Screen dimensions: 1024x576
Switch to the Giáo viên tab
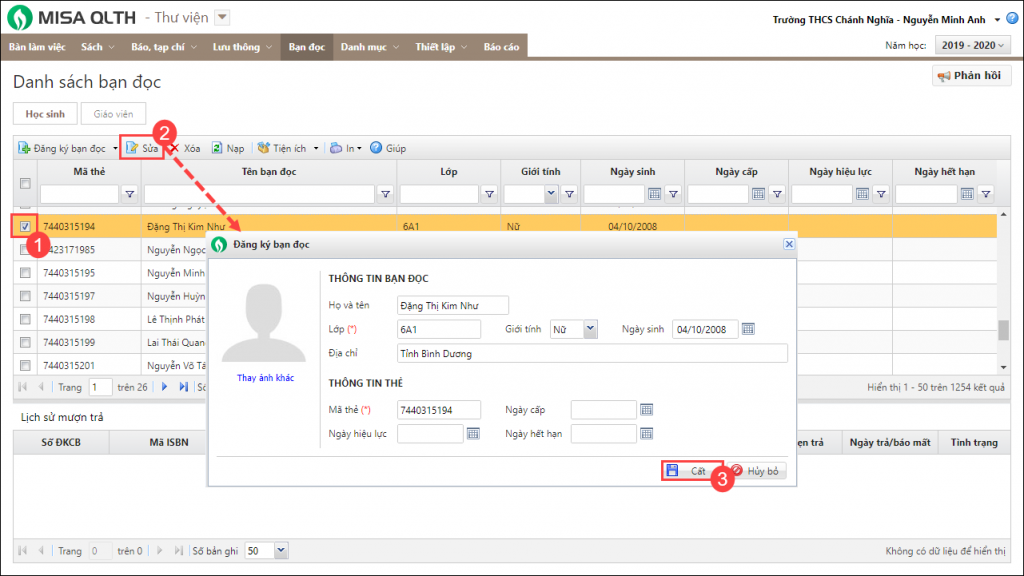pos(113,114)
